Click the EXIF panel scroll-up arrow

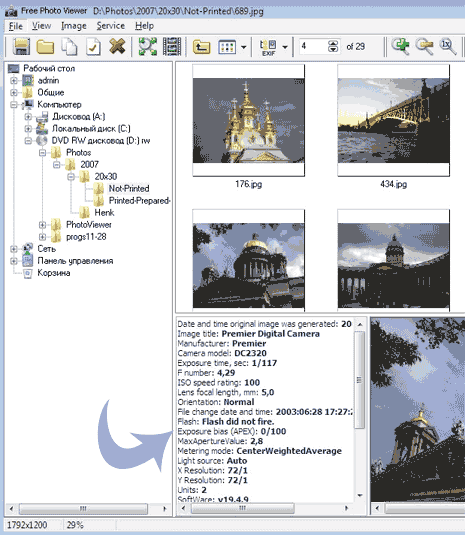tap(360, 324)
